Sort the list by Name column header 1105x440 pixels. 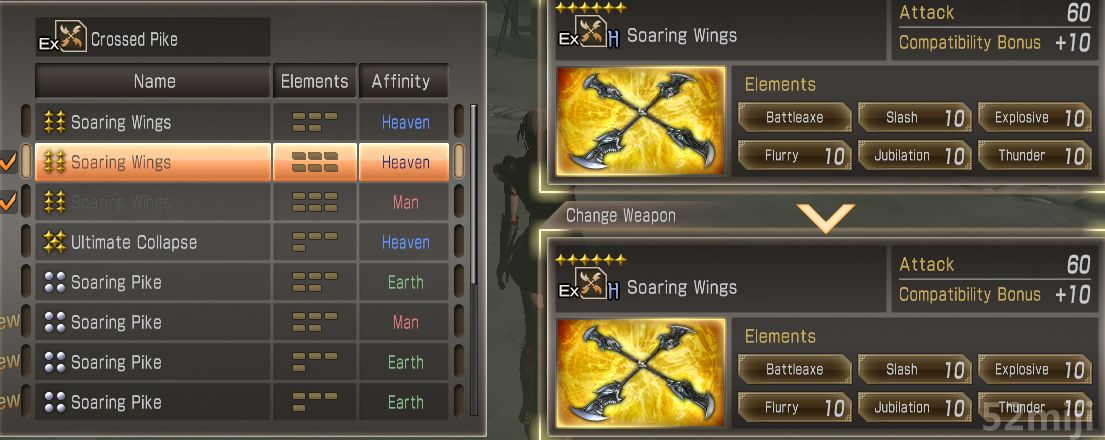click(154, 81)
